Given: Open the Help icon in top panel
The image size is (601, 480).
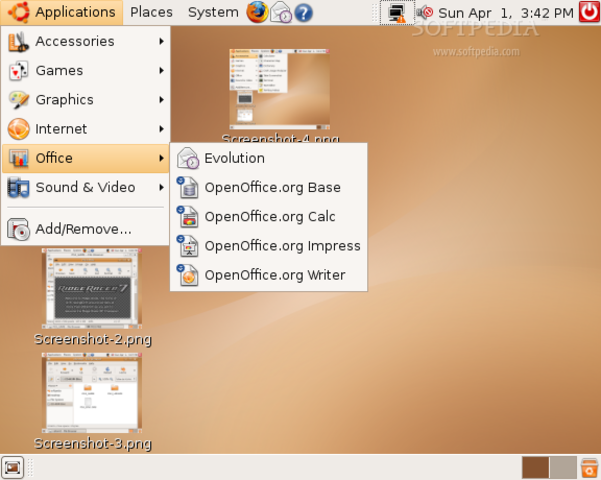Looking at the screenshot, I should pyautogui.click(x=303, y=13).
